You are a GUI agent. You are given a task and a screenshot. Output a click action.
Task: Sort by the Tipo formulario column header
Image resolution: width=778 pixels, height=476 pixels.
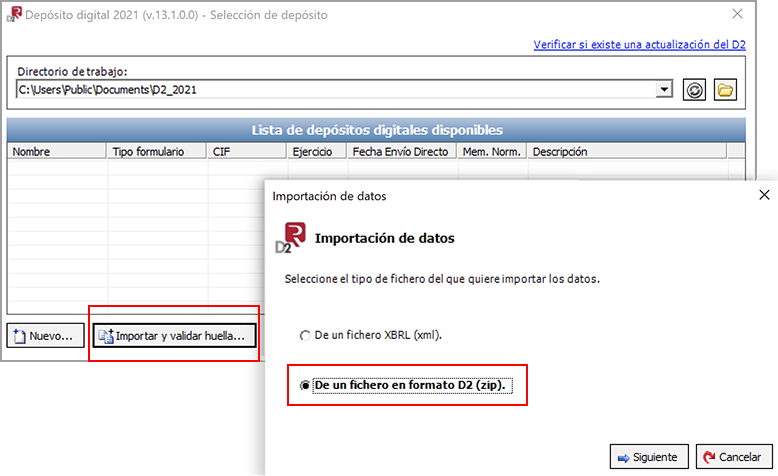[157, 151]
